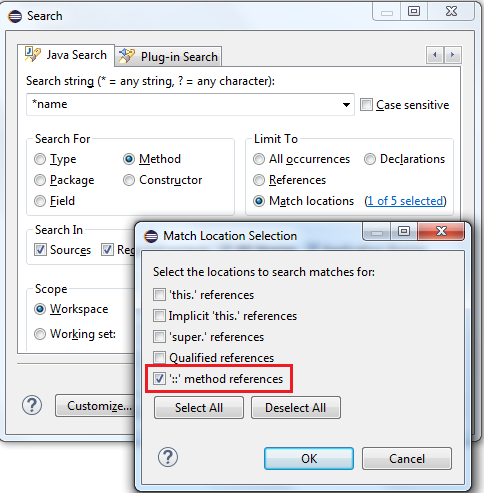
Task: Enable the Case sensitive checkbox
Action: coord(366,105)
